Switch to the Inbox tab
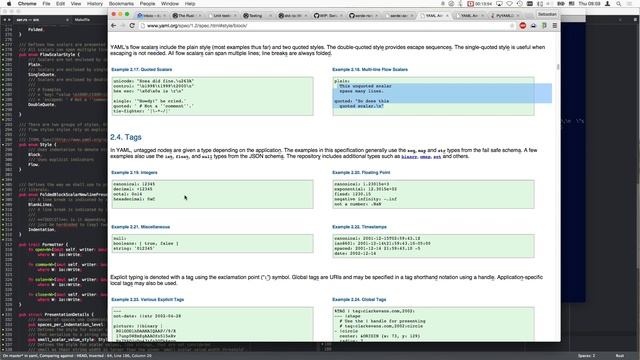Image resolution: width=640 pixels, height=360 pixels. coord(150,16)
